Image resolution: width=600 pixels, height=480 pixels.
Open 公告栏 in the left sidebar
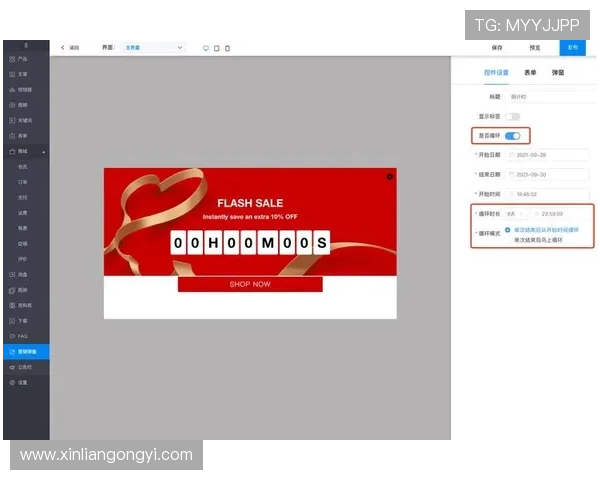24,367
